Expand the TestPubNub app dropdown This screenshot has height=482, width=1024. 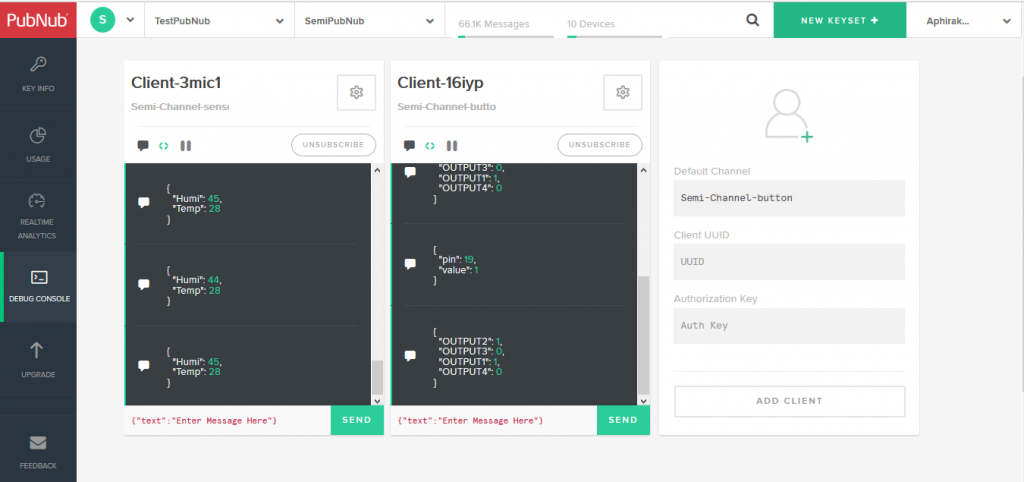tap(219, 20)
